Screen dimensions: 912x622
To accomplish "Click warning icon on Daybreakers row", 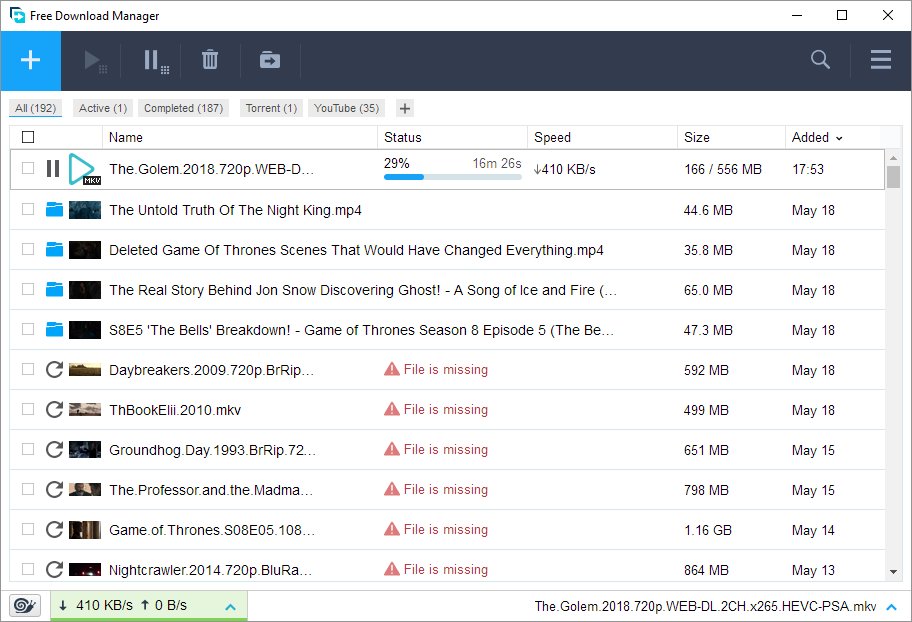I will point(392,369).
